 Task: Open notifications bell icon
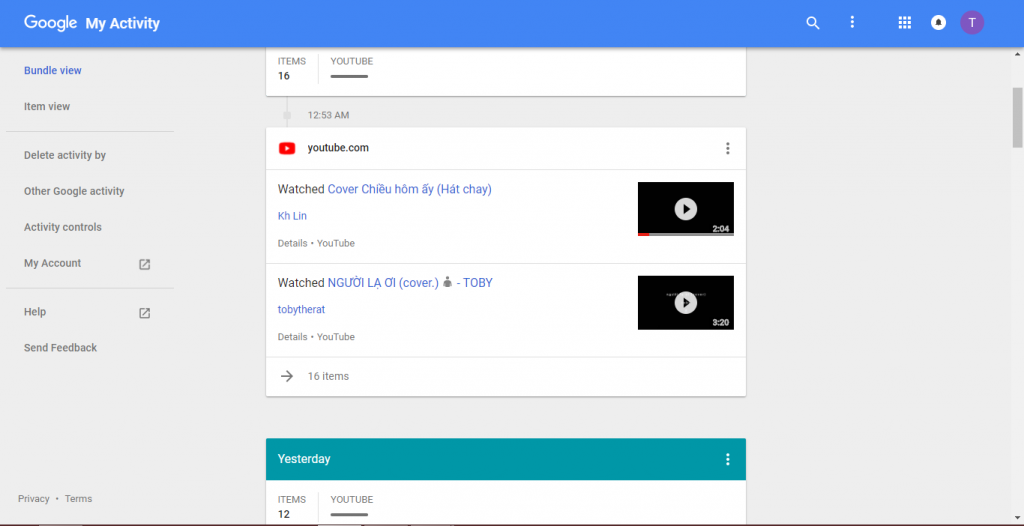click(x=938, y=23)
